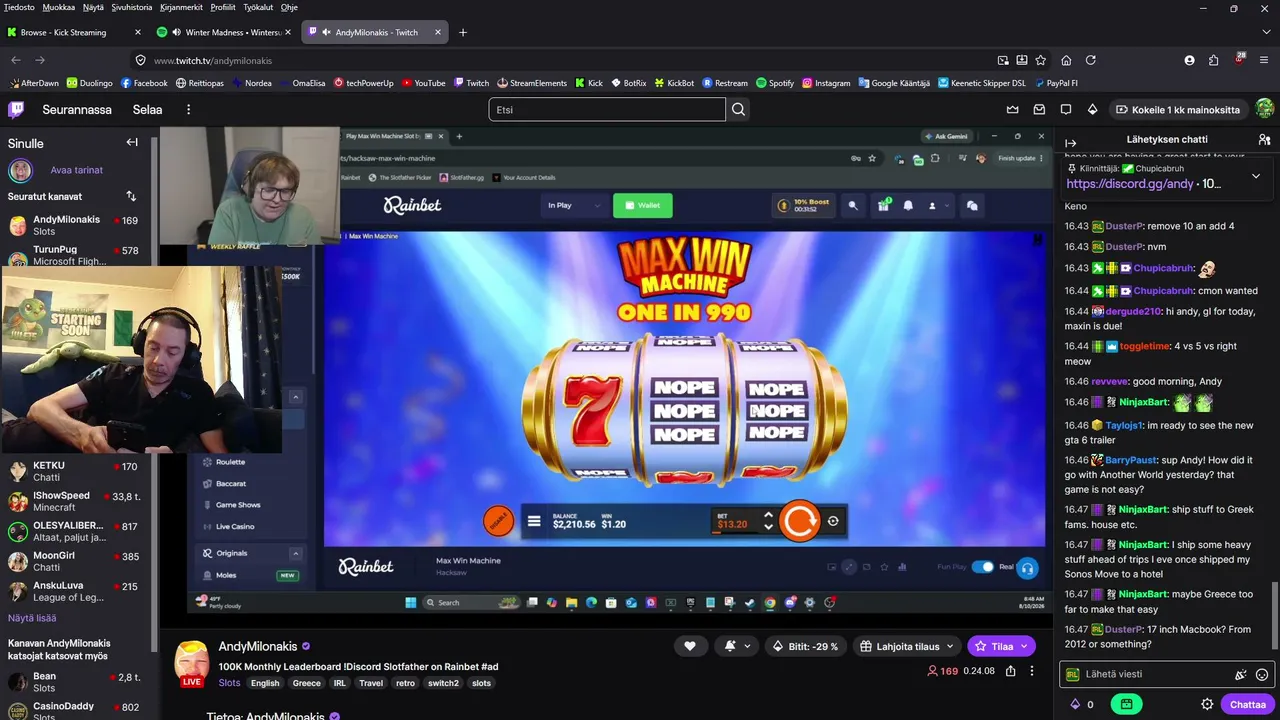Click the Rainbet magnifier search icon in stream
The width and height of the screenshot is (1280, 720).
click(x=853, y=205)
